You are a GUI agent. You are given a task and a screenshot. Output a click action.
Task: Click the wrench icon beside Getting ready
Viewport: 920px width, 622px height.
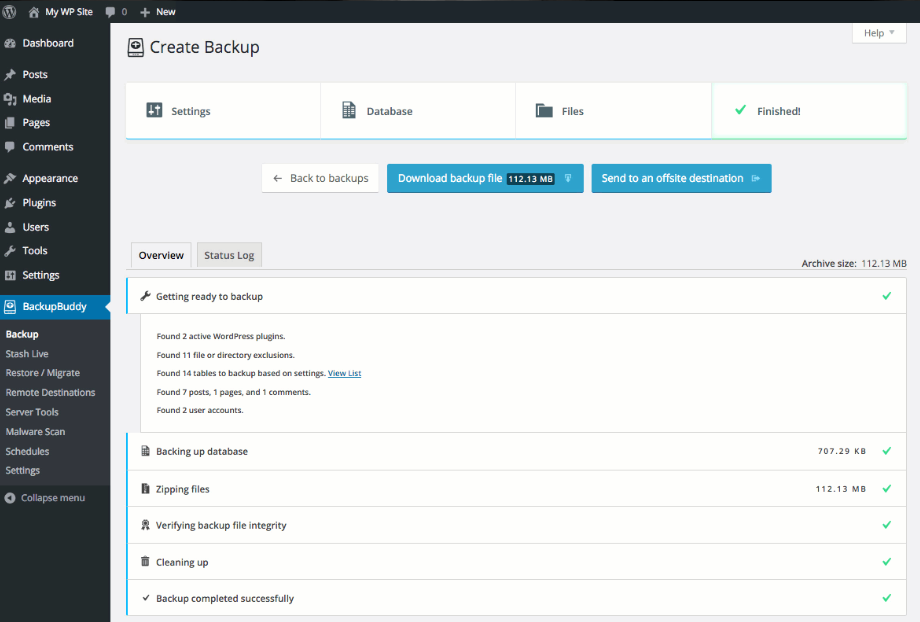tap(146, 296)
